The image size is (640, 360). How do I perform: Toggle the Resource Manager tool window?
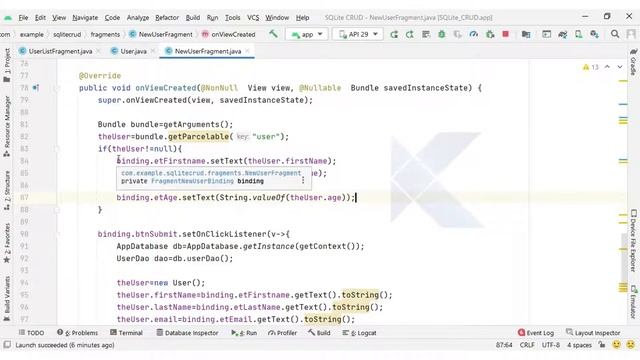pyautogui.click(x=7, y=127)
